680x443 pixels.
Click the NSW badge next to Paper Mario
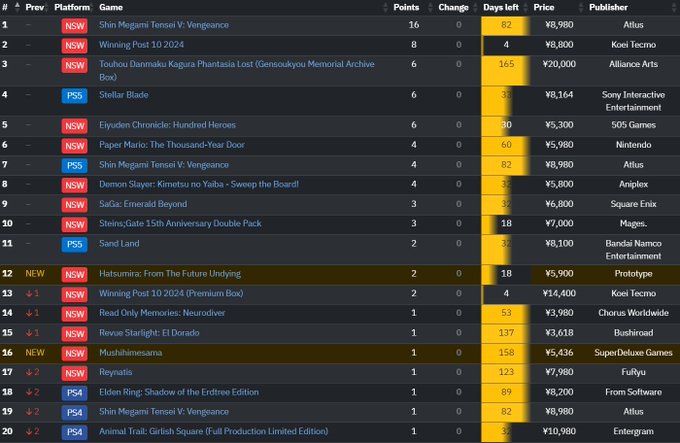(x=75, y=146)
